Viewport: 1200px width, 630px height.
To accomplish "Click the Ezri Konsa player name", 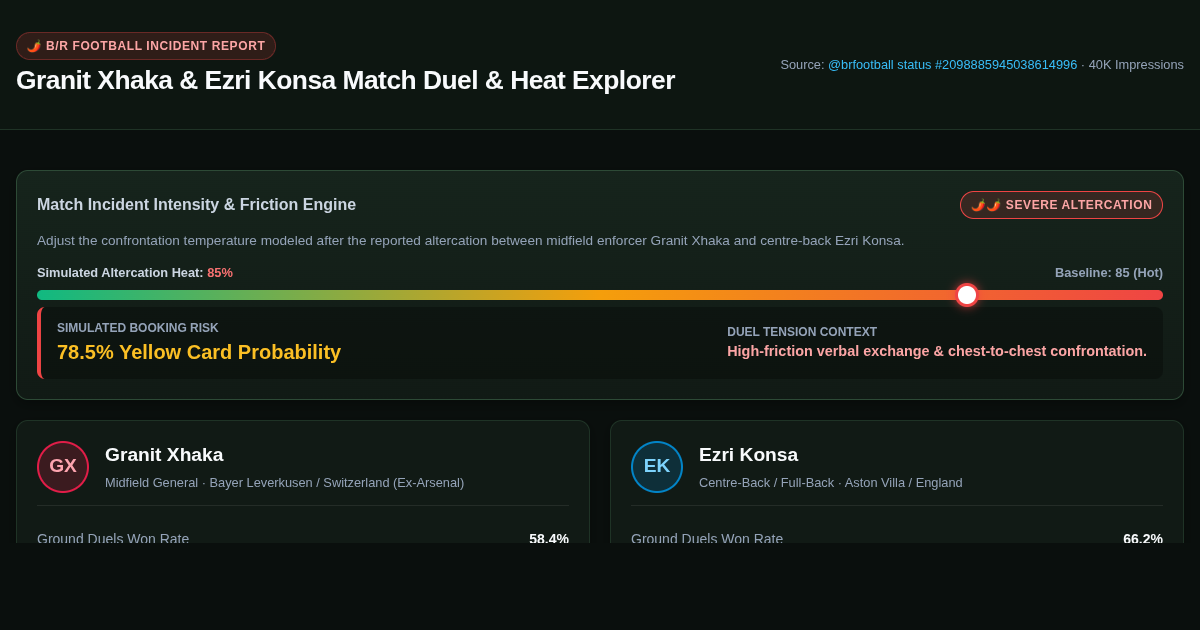I will [x=748, y=455].
